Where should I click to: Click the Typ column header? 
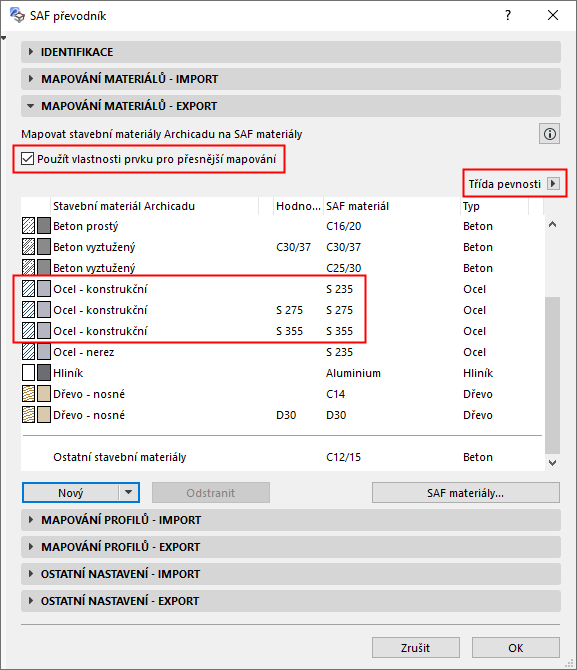click(495, 206)
